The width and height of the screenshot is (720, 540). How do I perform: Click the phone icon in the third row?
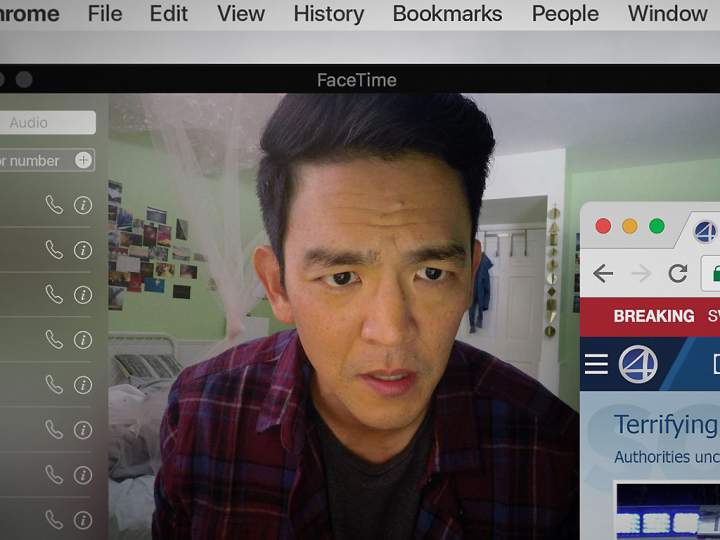(x=54, y=295)
